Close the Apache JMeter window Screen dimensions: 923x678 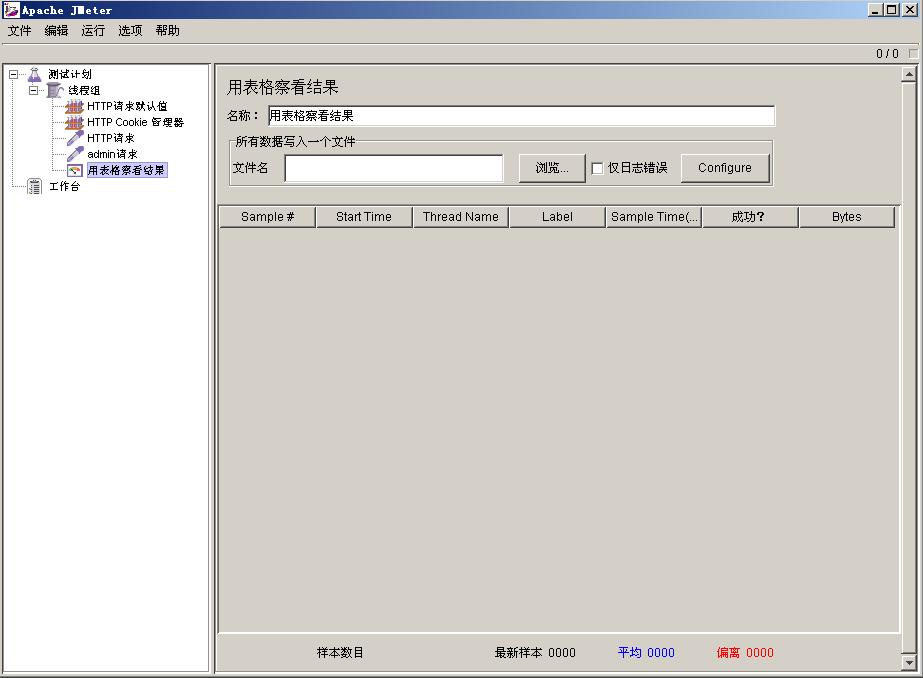click(909, 10)
